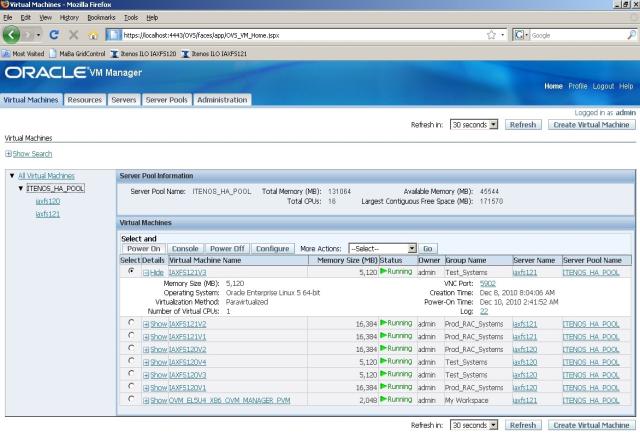Hide details of IAXFS121V3
640x440 pixels.
pyautogui.click(x=153, y=273)
